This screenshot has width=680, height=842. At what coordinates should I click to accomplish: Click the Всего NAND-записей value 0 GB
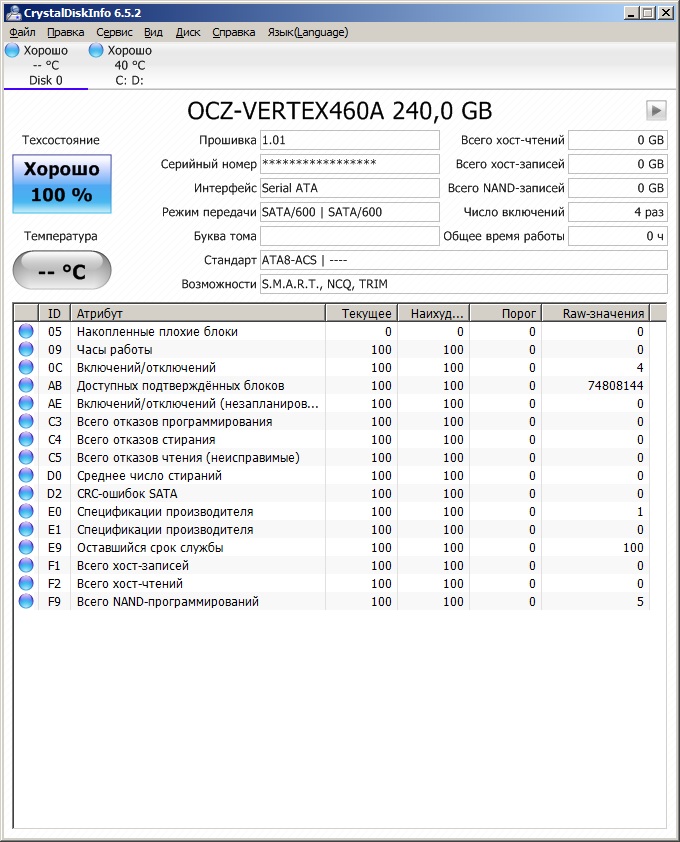pyautogui.click(x=618, y=188)
